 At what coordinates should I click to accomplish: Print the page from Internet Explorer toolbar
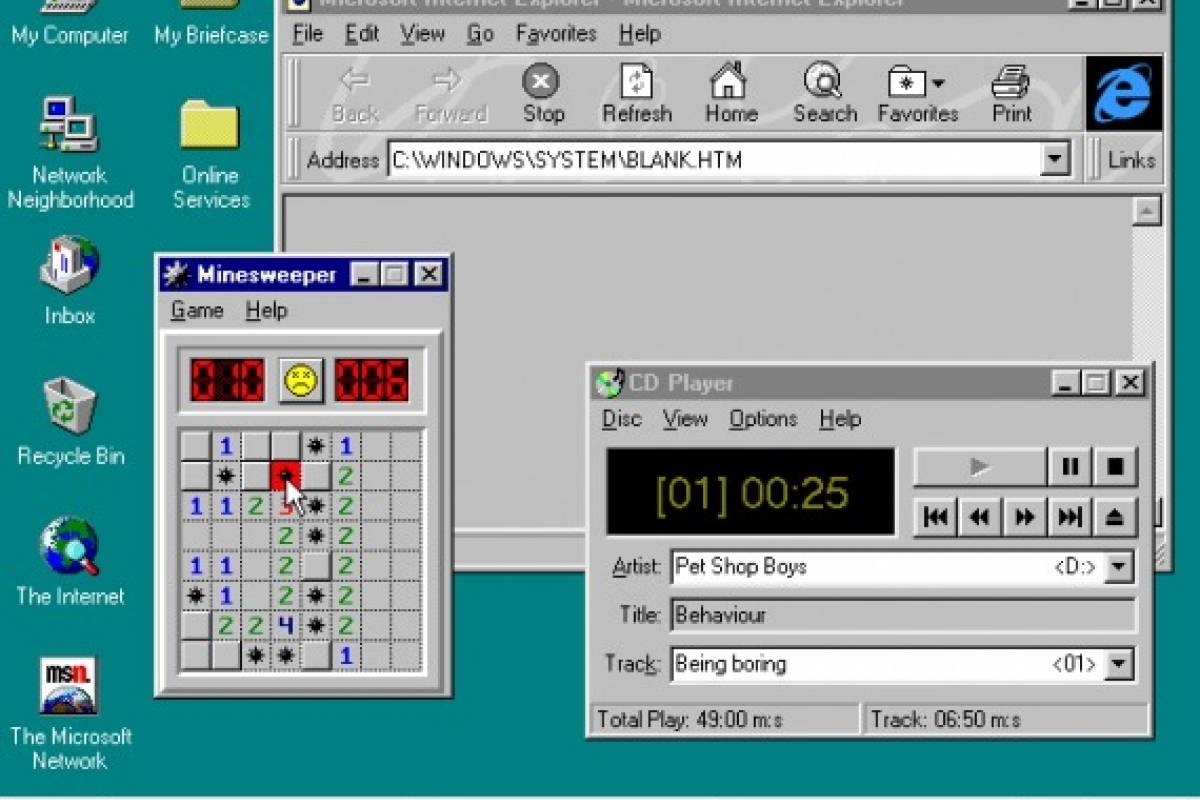point(1011,93)
